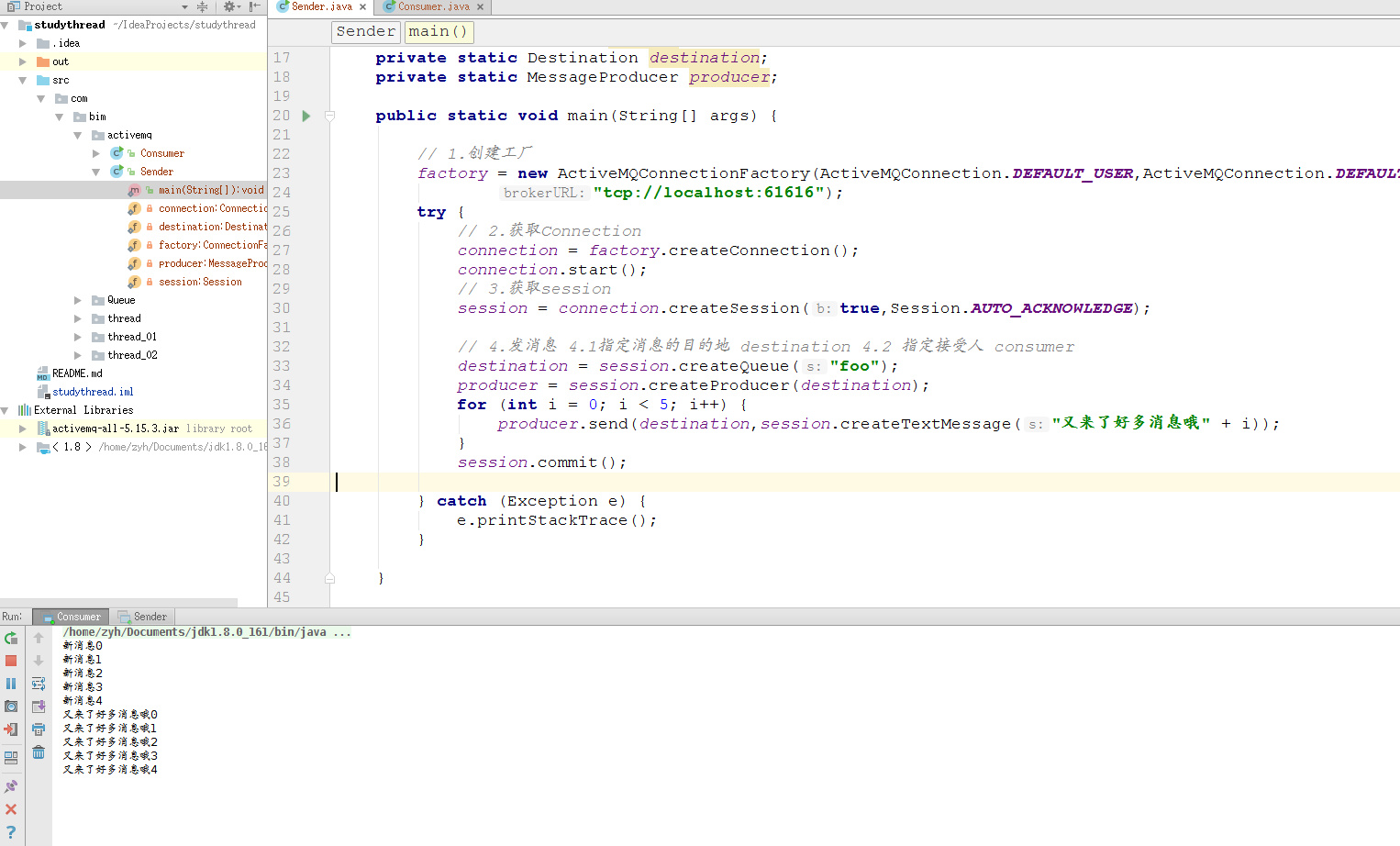Clear all console output with trash icon
The image size is (1400, 846).
[39, 752]
